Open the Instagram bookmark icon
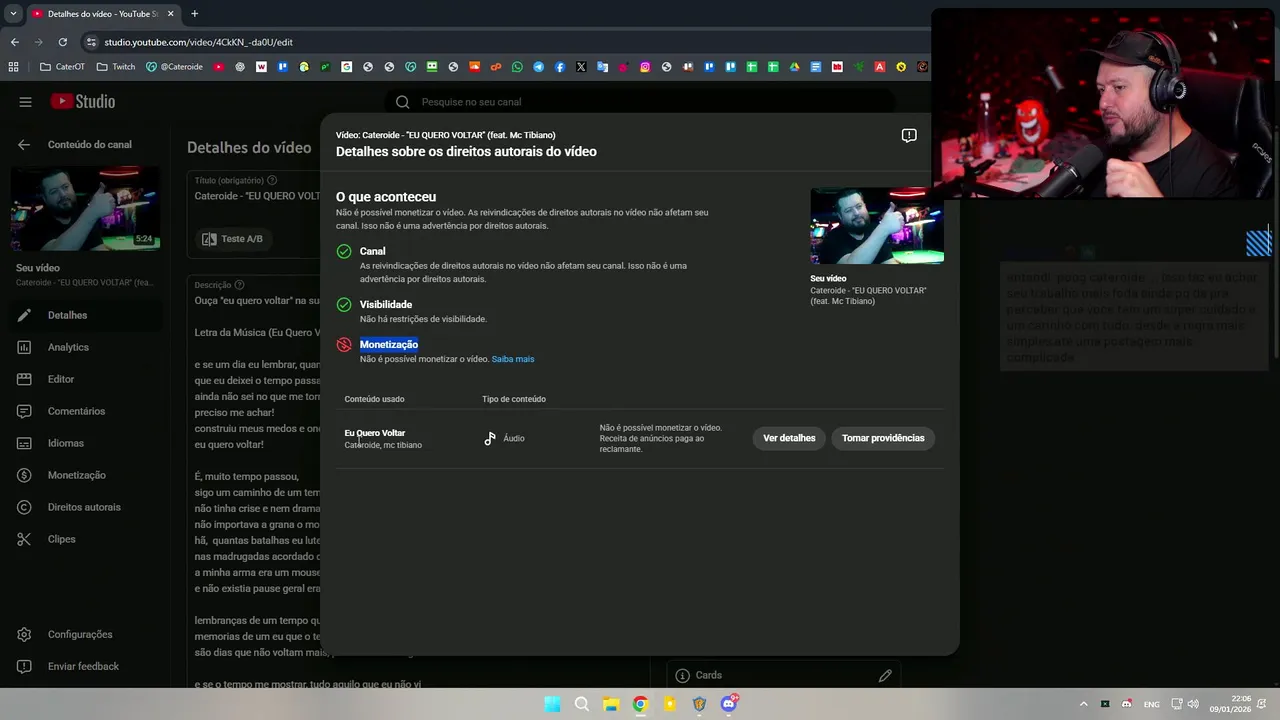1280x720 pixels. pos(645,67)
